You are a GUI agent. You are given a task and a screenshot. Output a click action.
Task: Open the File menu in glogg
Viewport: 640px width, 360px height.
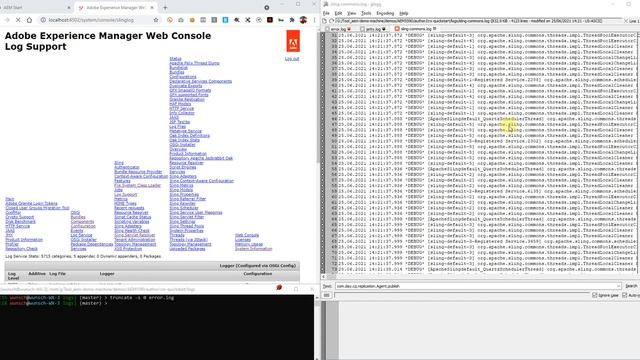point(326,13)
